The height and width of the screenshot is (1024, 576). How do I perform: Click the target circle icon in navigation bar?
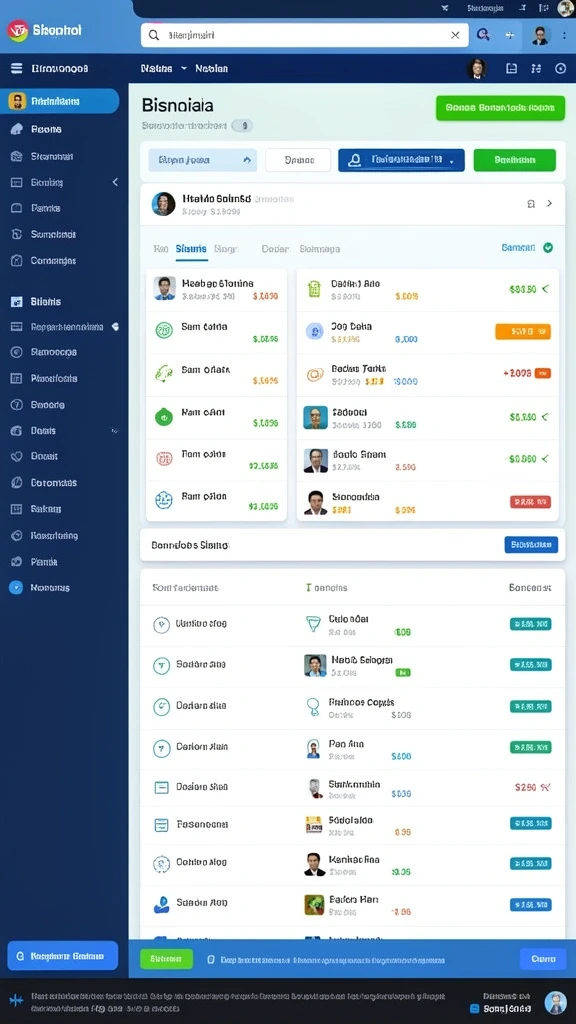coord(560,69)
